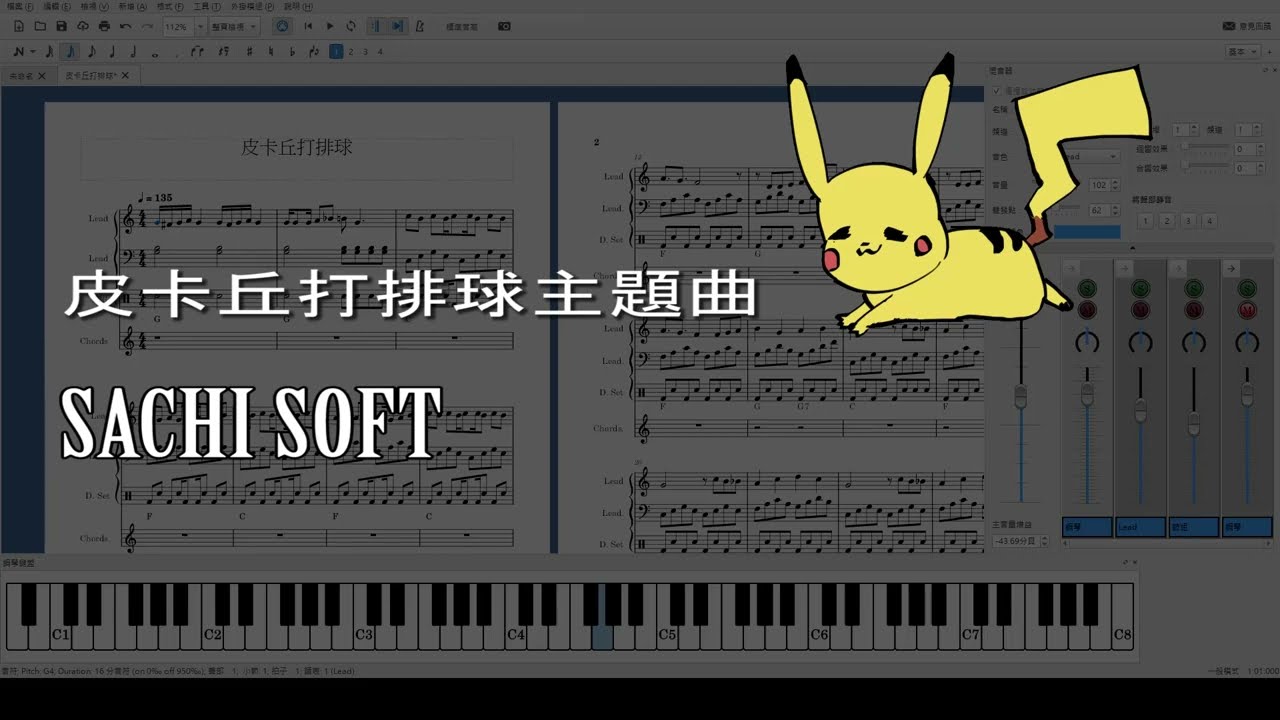Screen dimensions: 1280x720
Task: Undo the last action
Action: click(x=126, y=26)
